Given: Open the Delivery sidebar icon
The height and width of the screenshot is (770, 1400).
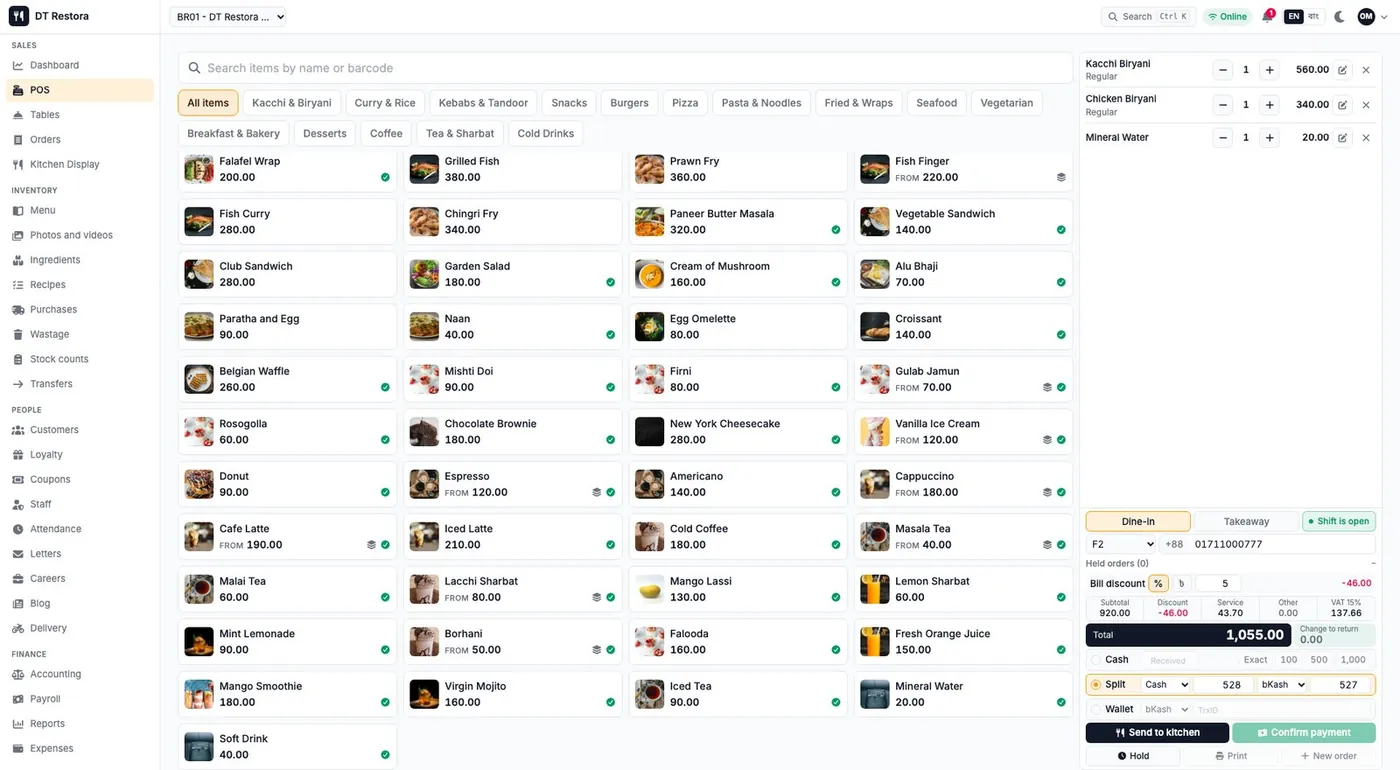Looking at the screenshot, I should coord(18,629).
